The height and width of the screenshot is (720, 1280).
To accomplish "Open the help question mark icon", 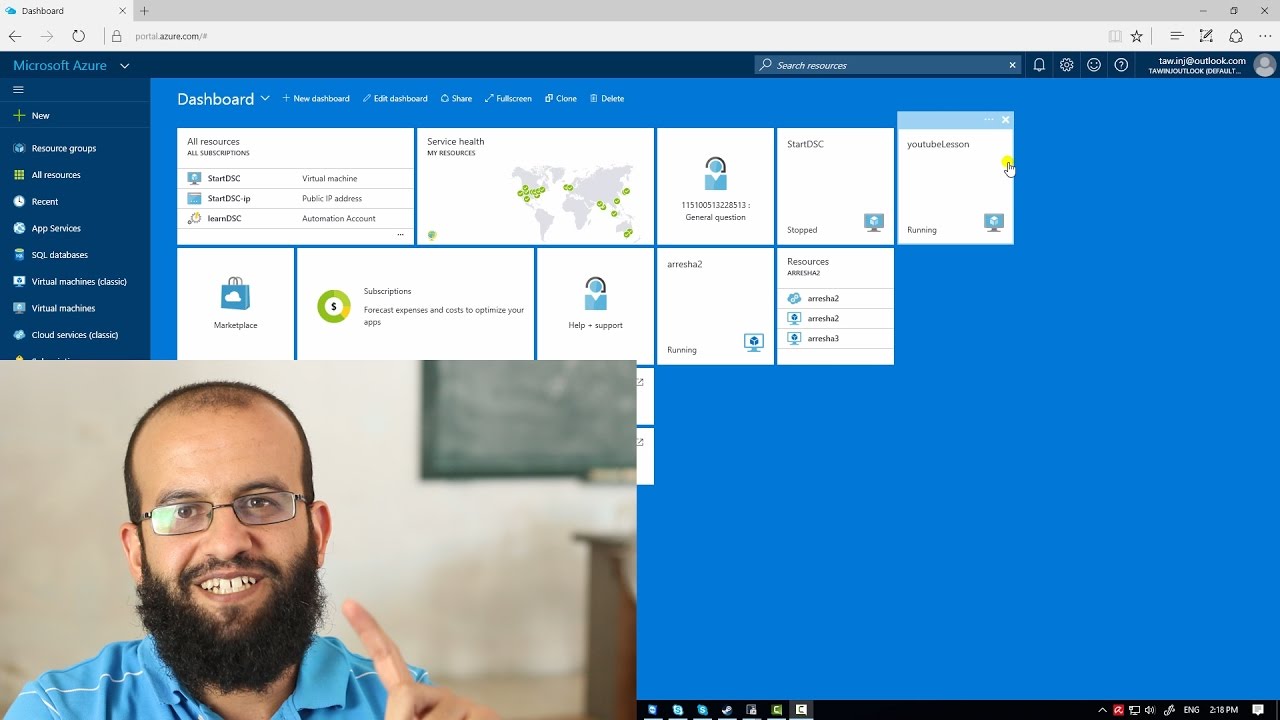I will click(1121, 65).
